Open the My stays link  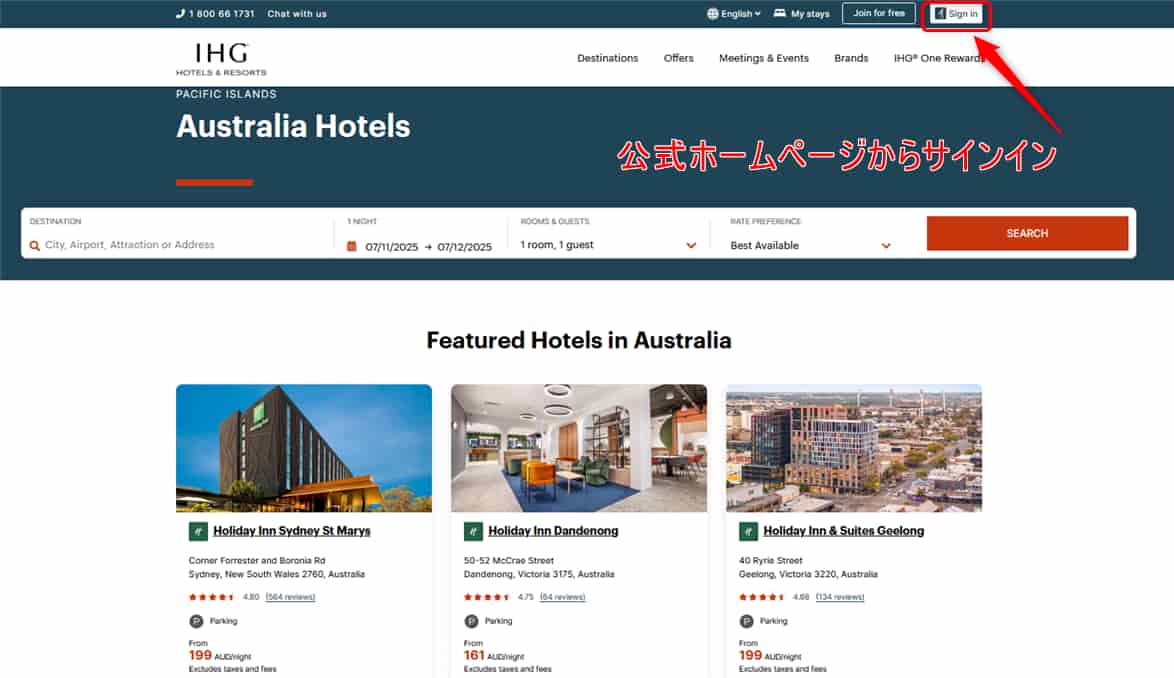click(x=810, y=13)
